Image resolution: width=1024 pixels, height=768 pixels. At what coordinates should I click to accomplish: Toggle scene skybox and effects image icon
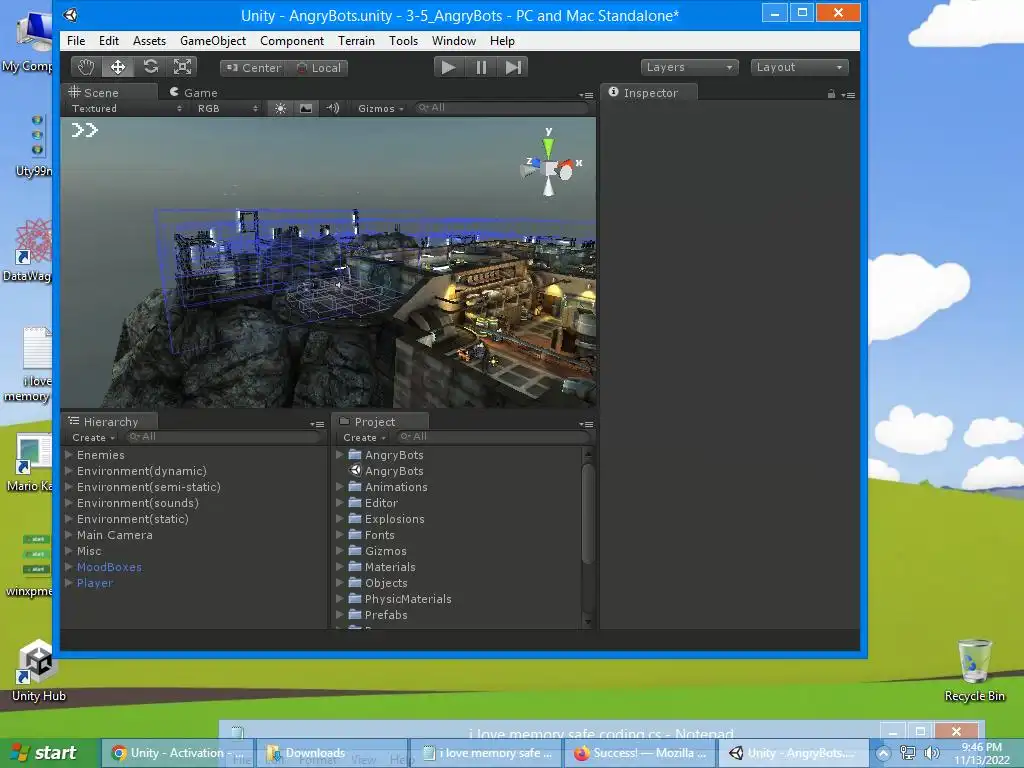click(x=306, y=108)
